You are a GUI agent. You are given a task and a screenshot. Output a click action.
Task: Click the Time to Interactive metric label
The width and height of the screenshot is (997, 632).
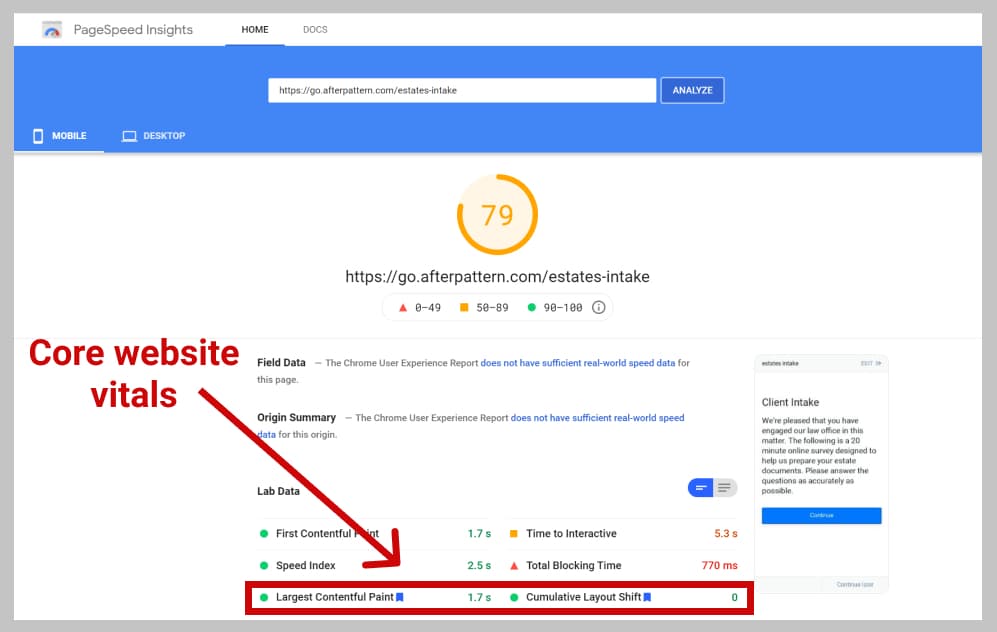pos(571,533)
